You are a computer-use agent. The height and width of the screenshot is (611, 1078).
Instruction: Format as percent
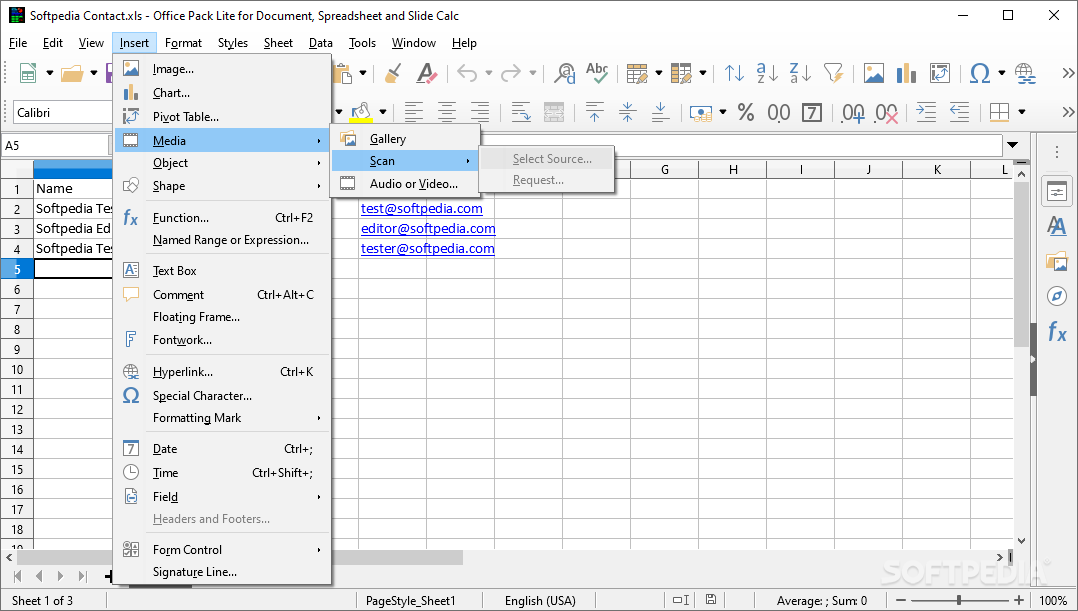coord(746,112)
